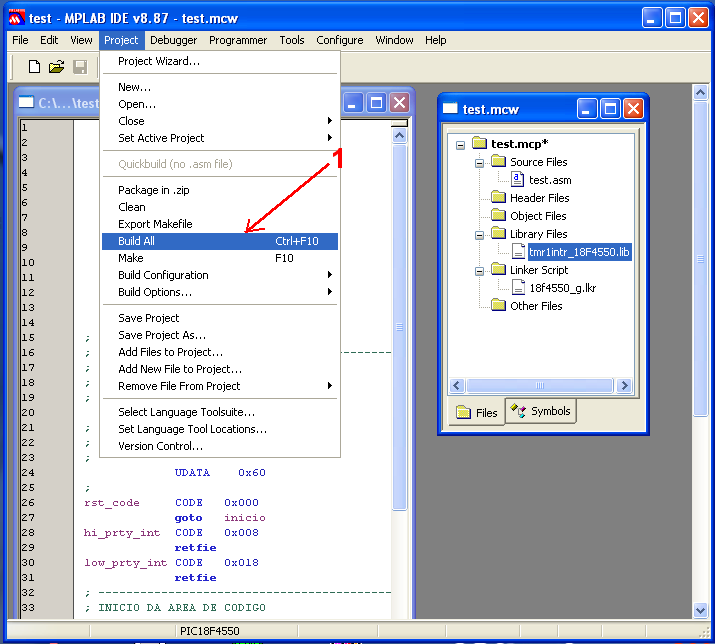Open the Programmer menu
The height and width of the screenshot is (644, 715).
(238, 40)
